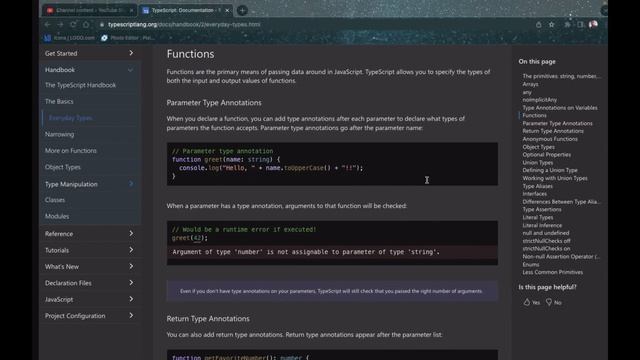Jump to Literal Inference section
The image size is (640, 360).
[542, 225]
